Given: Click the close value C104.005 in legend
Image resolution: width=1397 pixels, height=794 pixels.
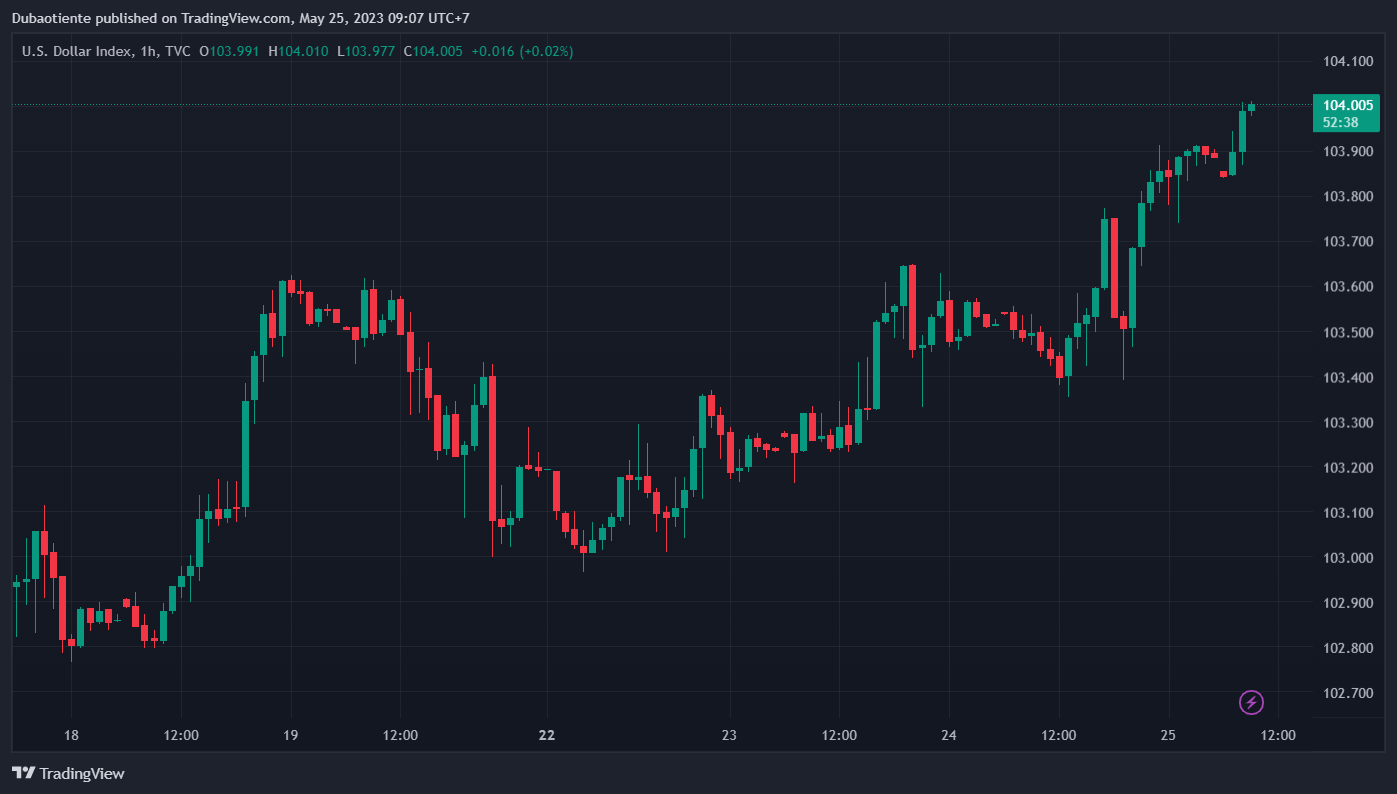Looking at the screenshot, I should click(433, 51).
